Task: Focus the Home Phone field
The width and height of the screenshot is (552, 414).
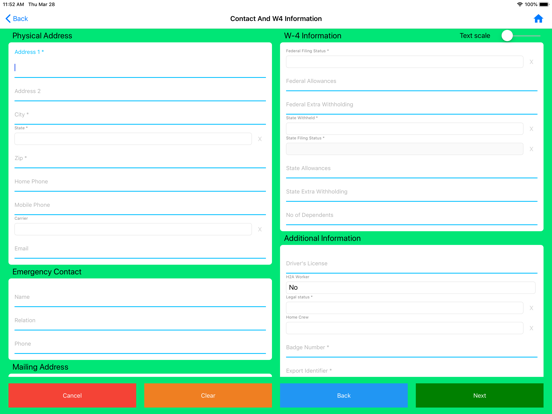Action: [140, 184]
